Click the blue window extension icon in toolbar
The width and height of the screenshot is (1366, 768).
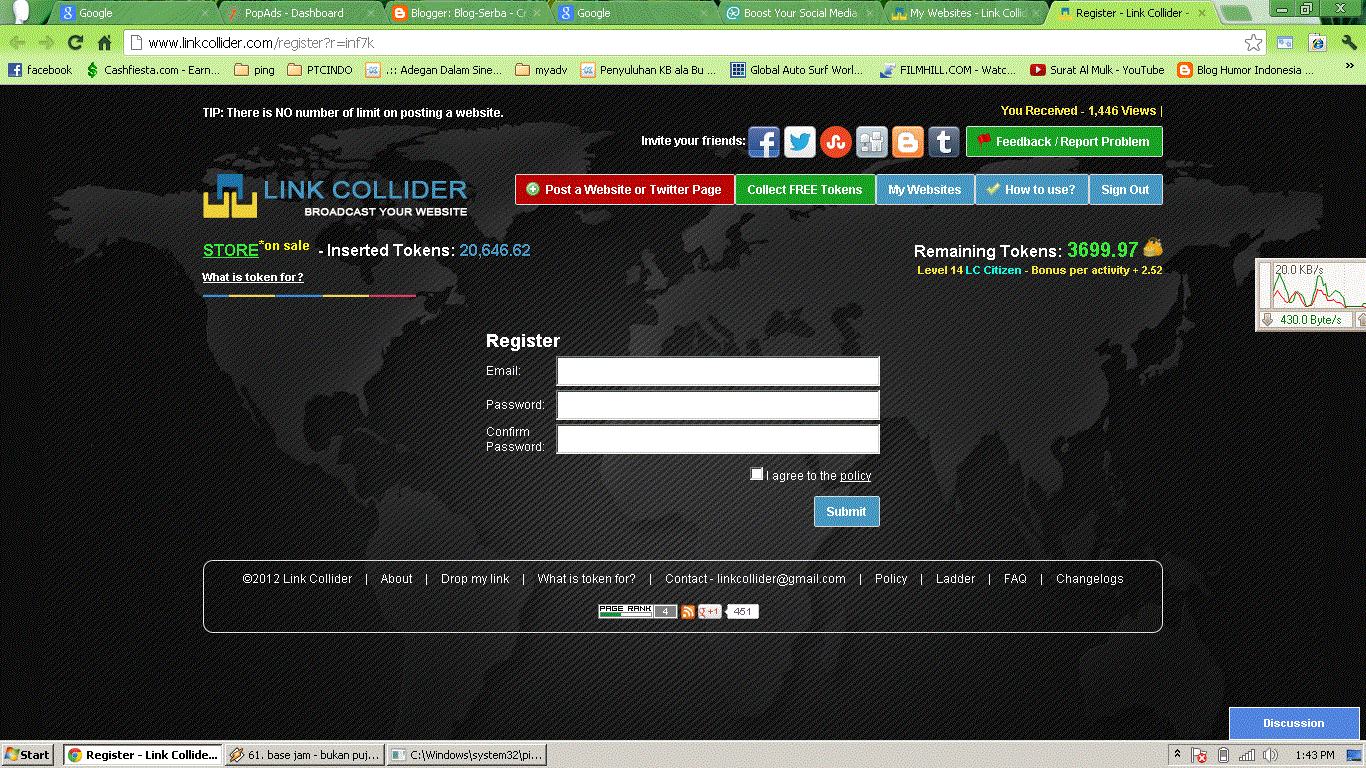click(1286, 43)
